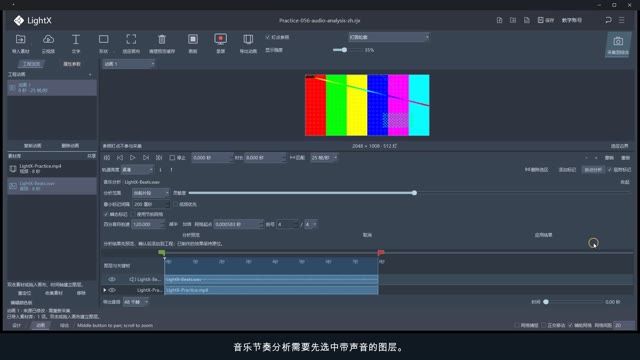640x360 pixels.
Task: Collapse the project animations section arrow
Action: pyautogui.click(x=90, y=74)
